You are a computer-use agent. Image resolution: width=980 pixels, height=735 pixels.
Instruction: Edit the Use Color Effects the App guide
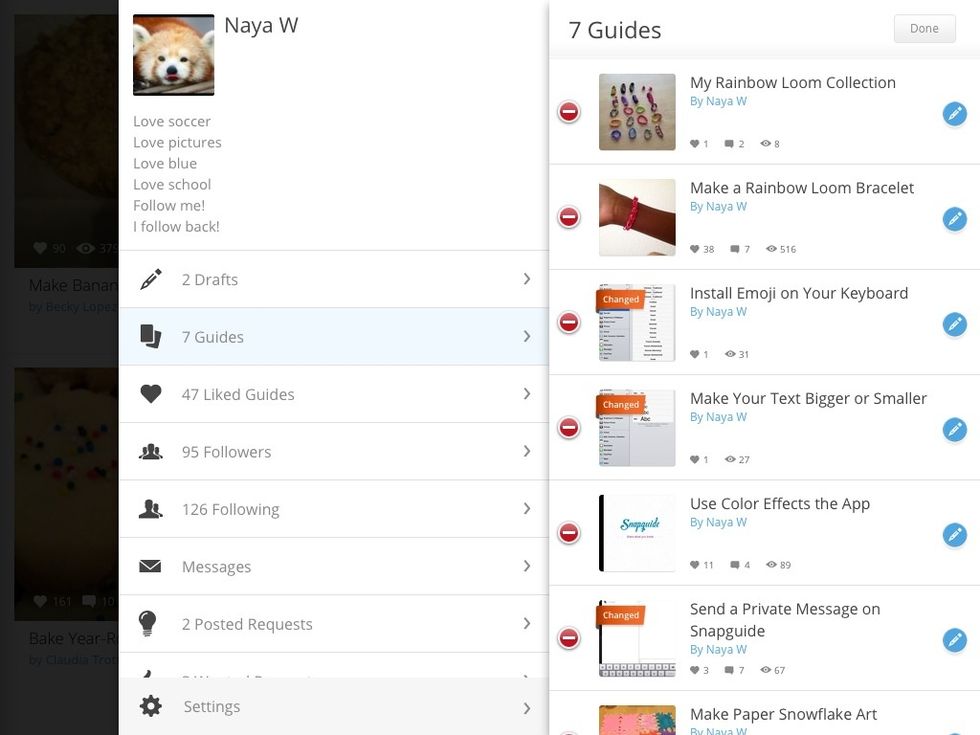tap(954, 535)
